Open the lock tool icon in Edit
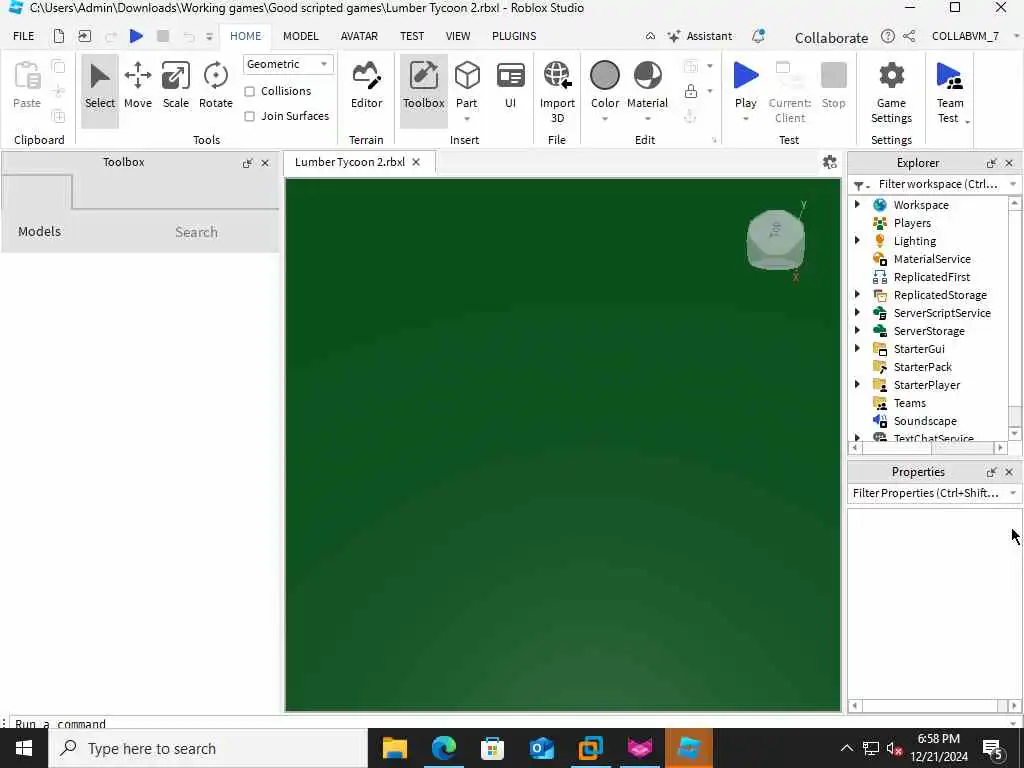Viewport: 1024px width, 768px height. [691, 91]
